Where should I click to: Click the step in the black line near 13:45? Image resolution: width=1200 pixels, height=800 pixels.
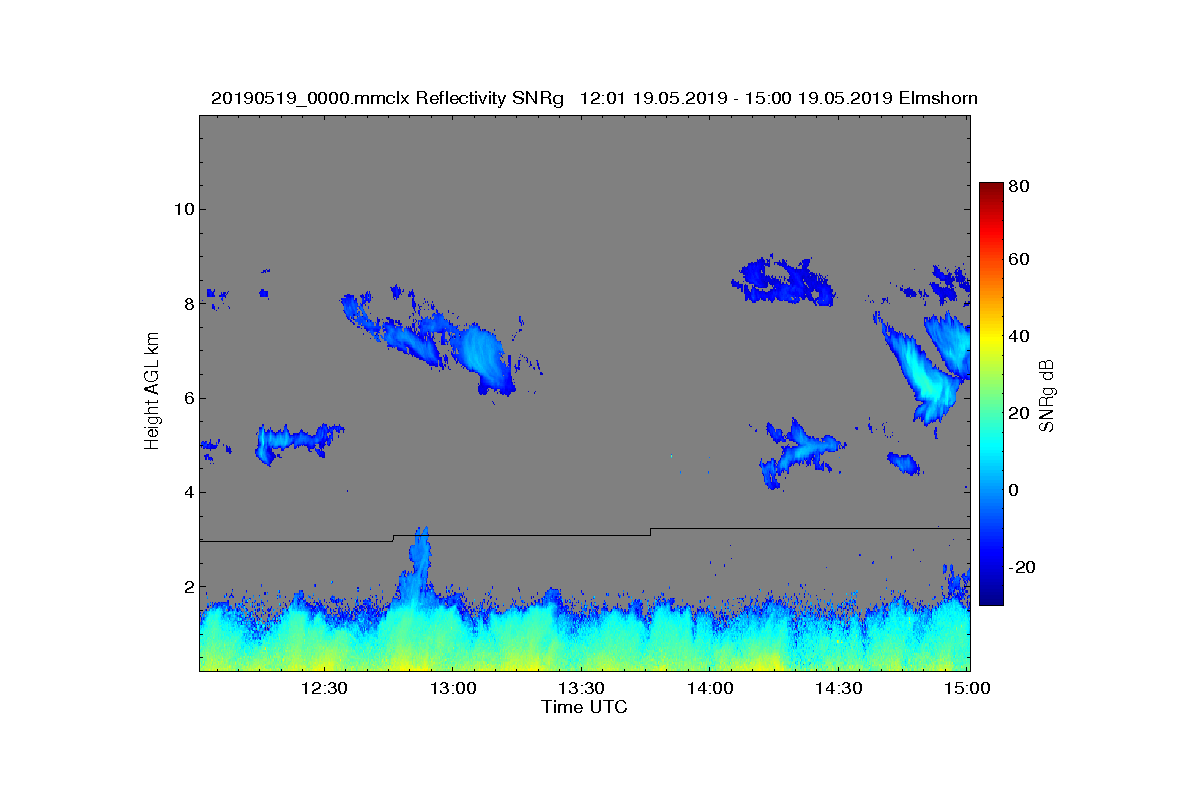point(651,531)
